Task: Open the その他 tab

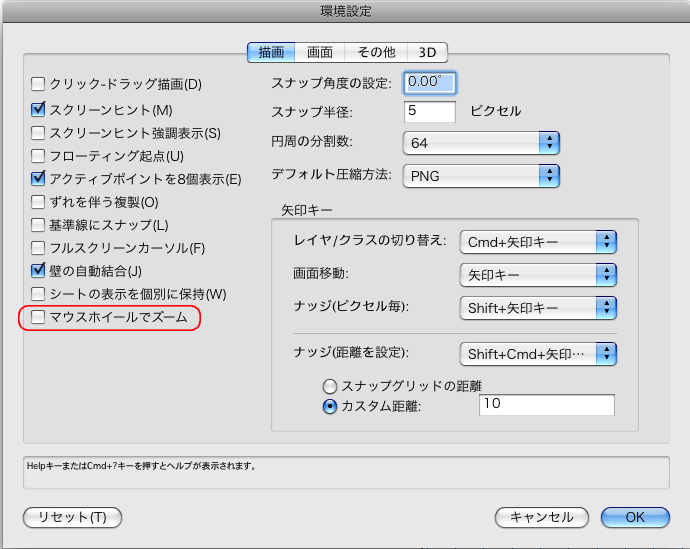Action: [376, 52]
